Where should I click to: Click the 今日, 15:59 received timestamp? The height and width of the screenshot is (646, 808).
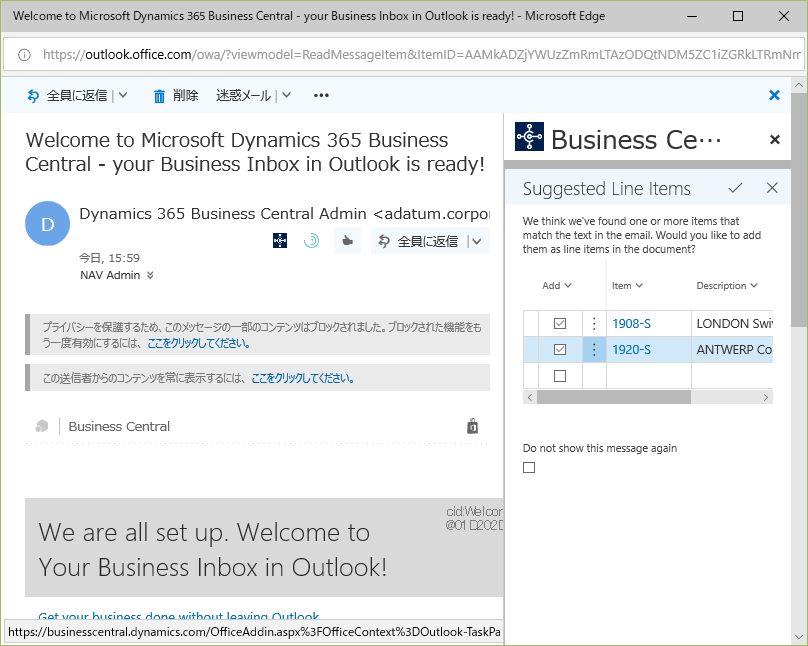109,258
